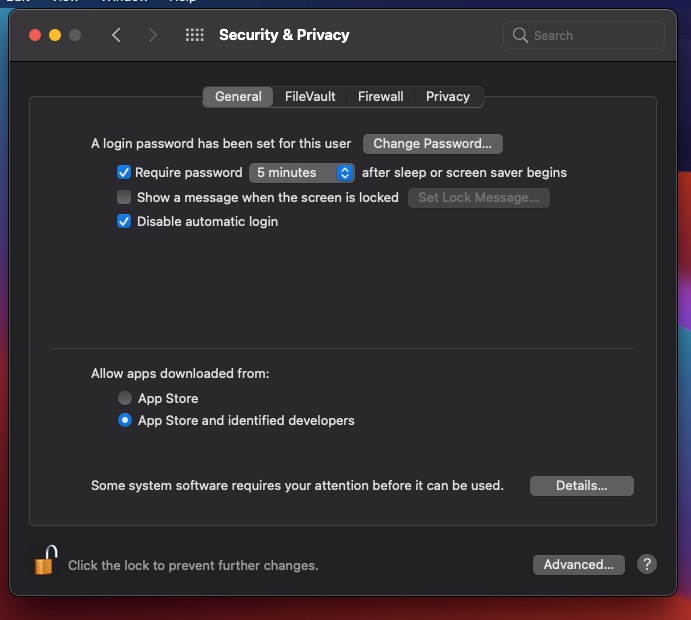Show all preferences grid icon
Viewport: 691px width, 620px height.
click(194, 35)
